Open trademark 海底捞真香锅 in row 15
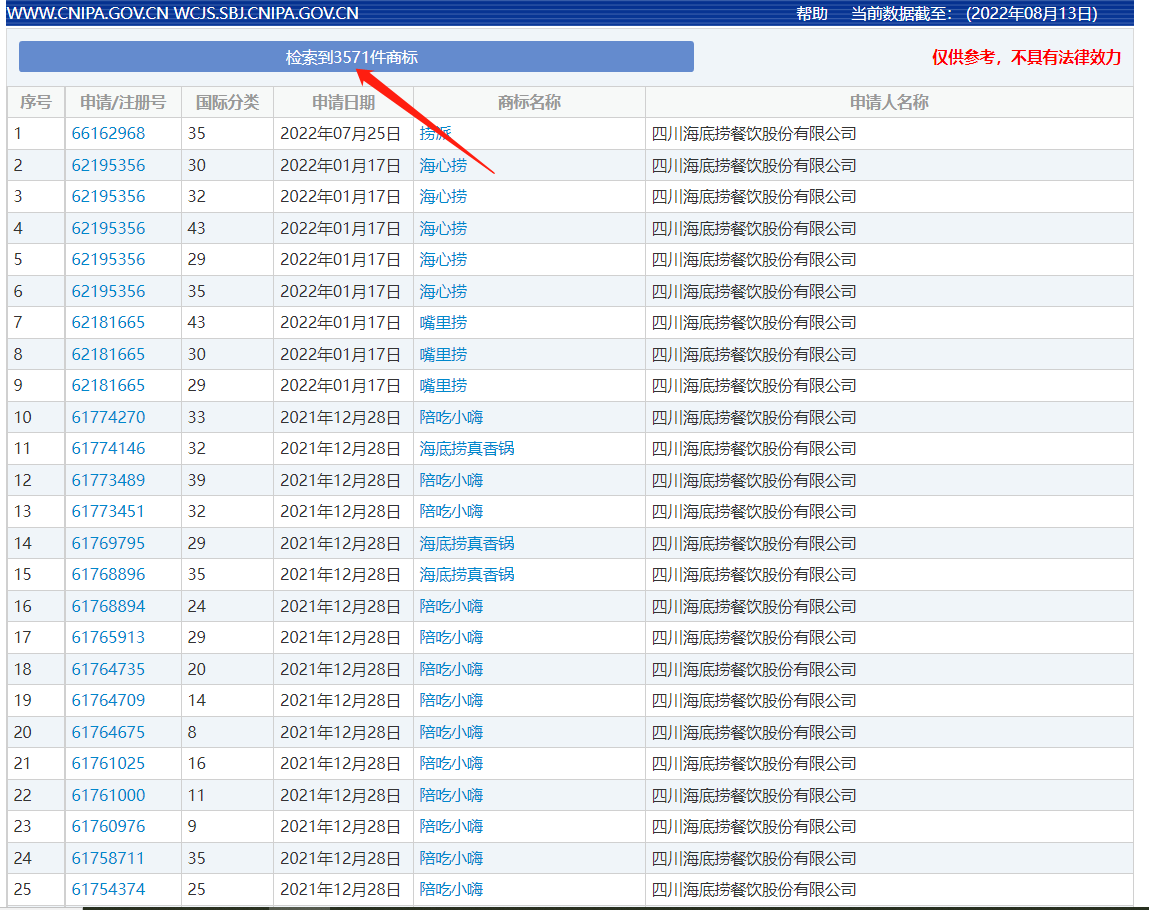Image resolution: width=1149 pixels, height=910 pixels. [467, 574]
